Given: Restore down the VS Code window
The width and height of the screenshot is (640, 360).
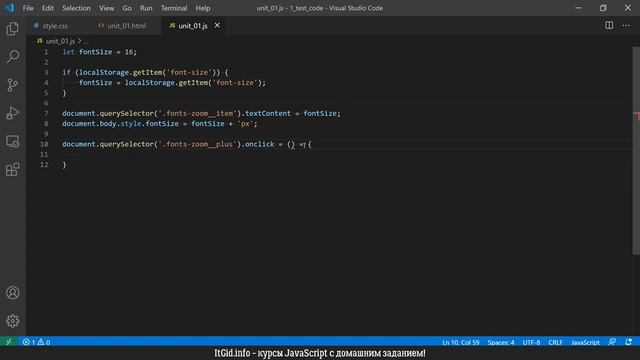Looking at the screenshot, I should 603,8.
